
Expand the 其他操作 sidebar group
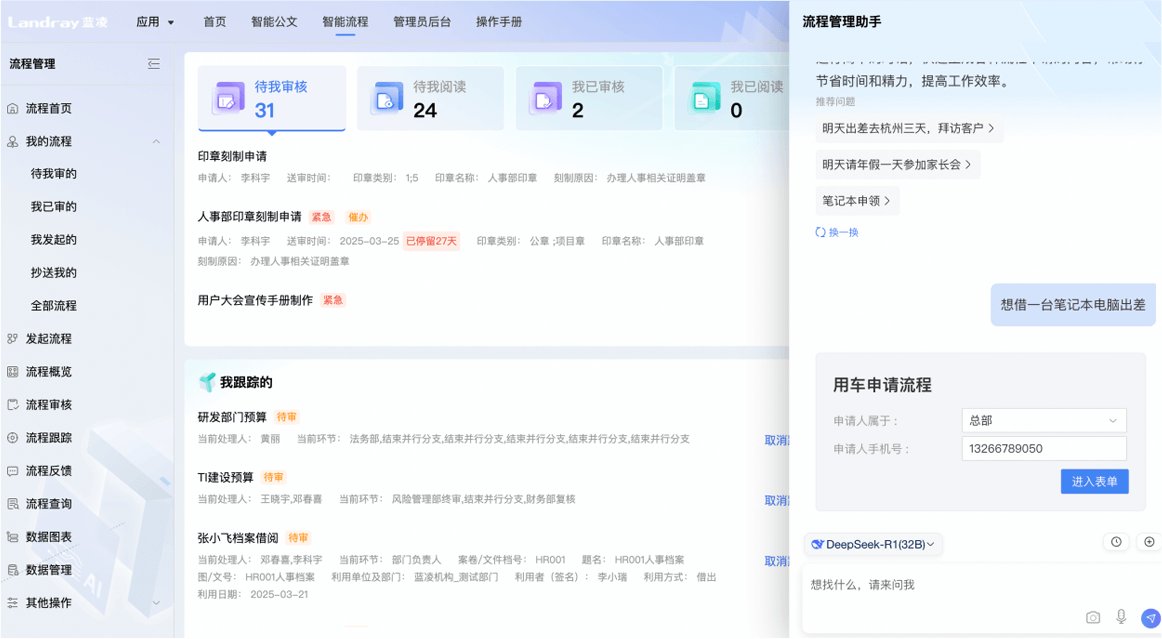coord(156,603)
